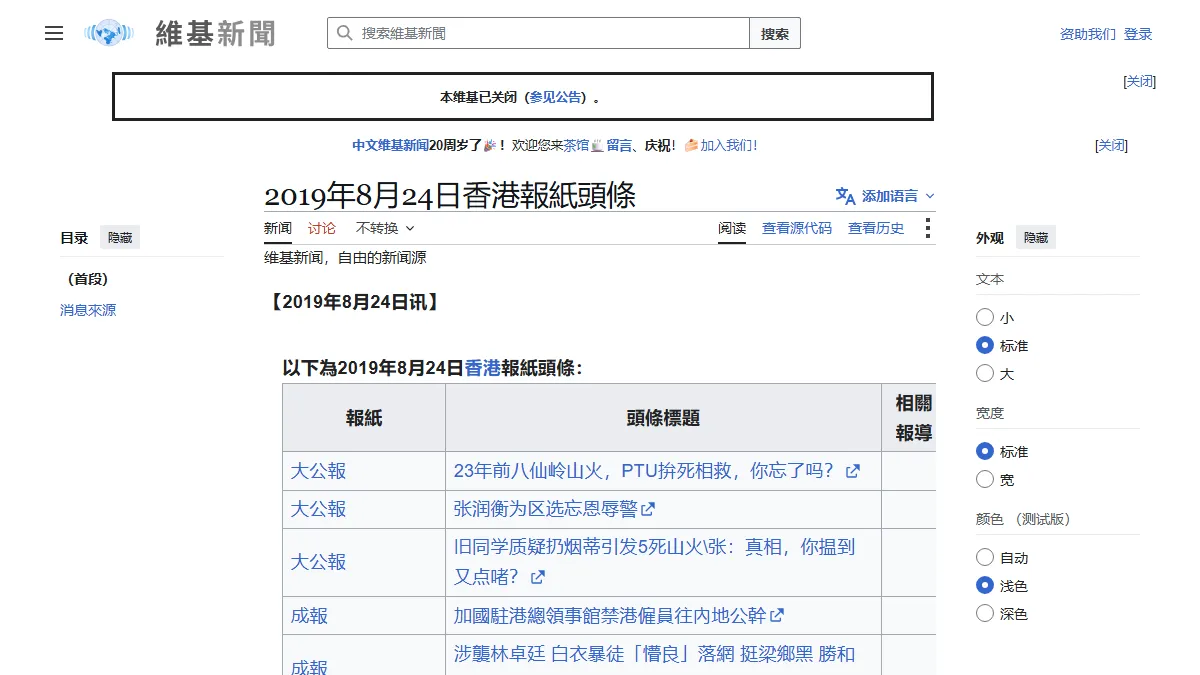Select 深色 color mode
Viewport: 1200px width, 675px height.
point(985,613)
